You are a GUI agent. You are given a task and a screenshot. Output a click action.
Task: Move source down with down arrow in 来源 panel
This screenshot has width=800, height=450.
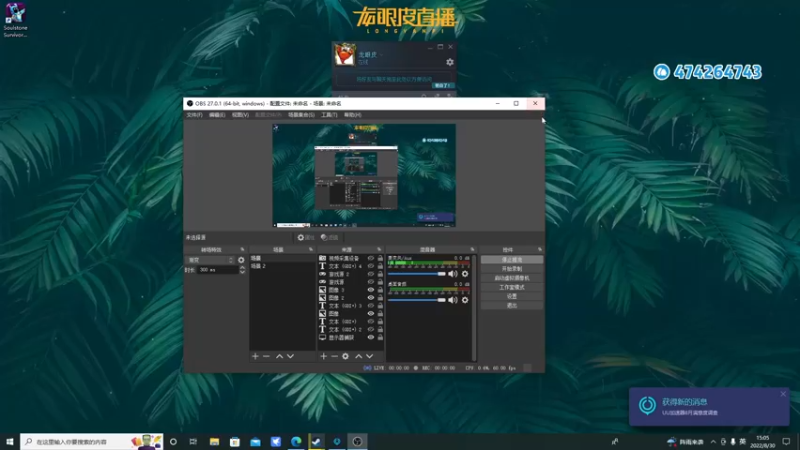click(369, 356)
